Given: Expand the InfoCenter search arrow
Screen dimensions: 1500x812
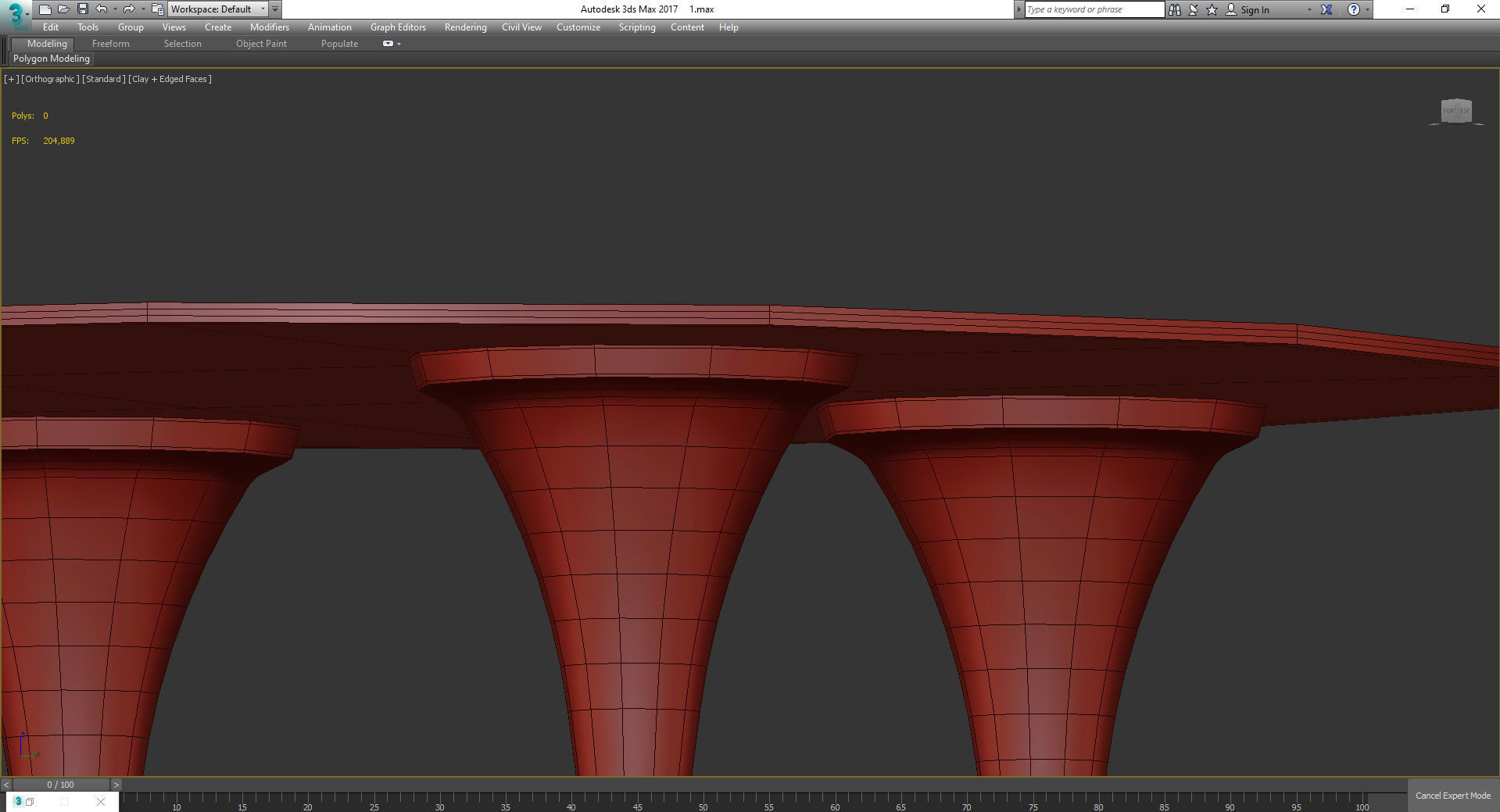Looking at the screenshot, I should (1018, 9).
